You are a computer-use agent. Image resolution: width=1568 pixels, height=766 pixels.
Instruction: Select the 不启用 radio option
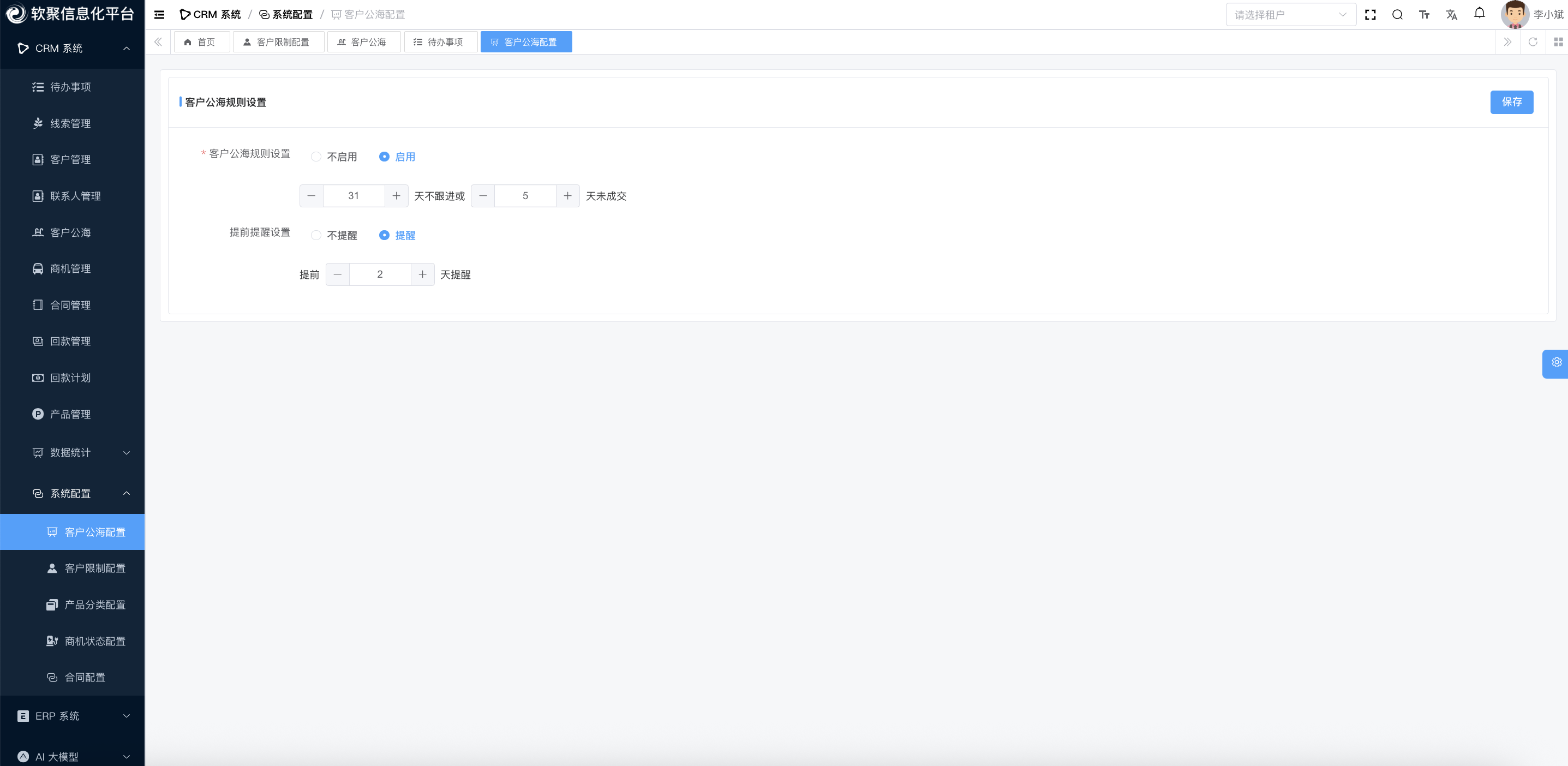tap(316, 157)
